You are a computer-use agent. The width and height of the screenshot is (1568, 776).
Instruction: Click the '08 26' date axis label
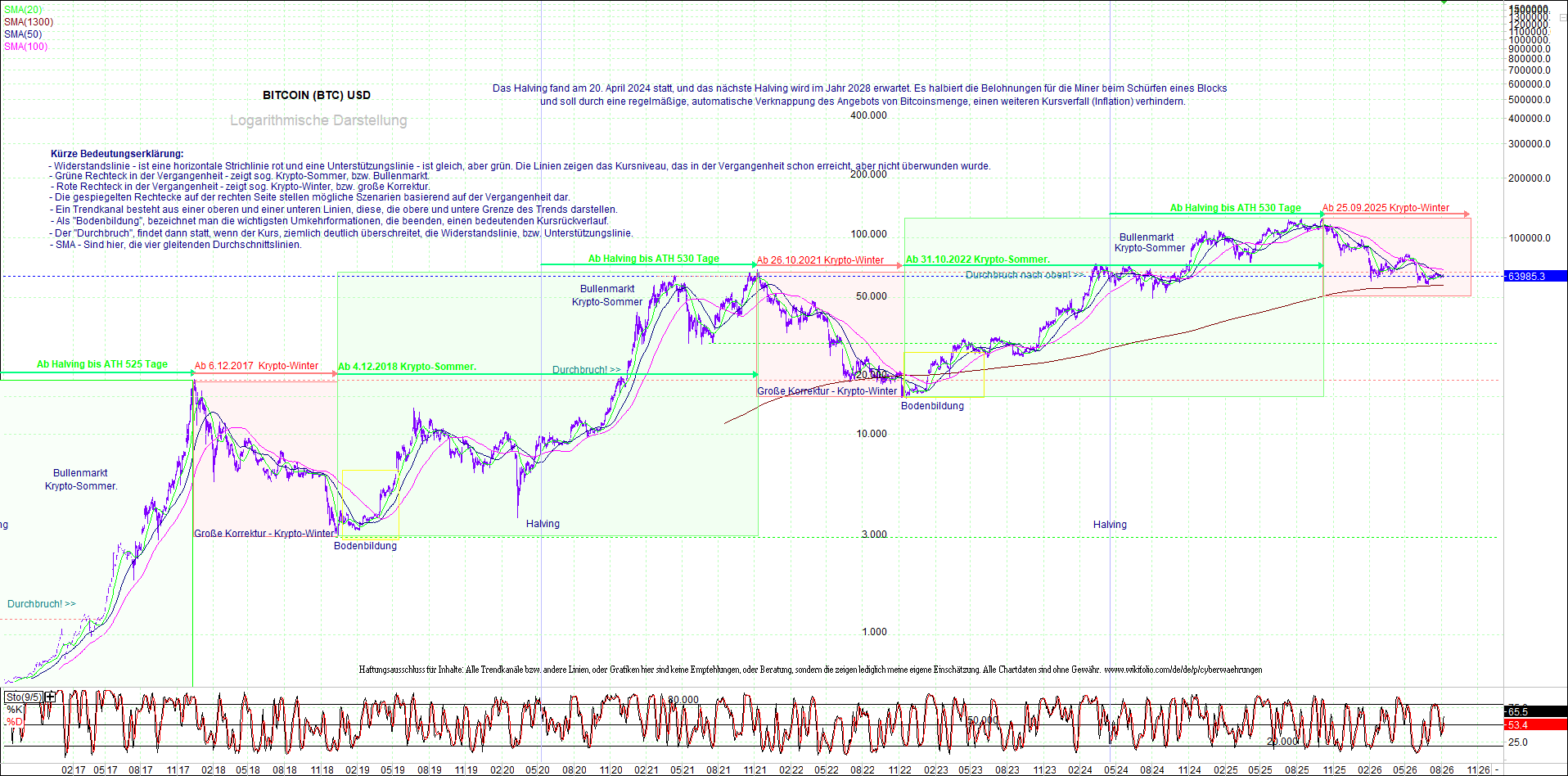point(1442,770)
